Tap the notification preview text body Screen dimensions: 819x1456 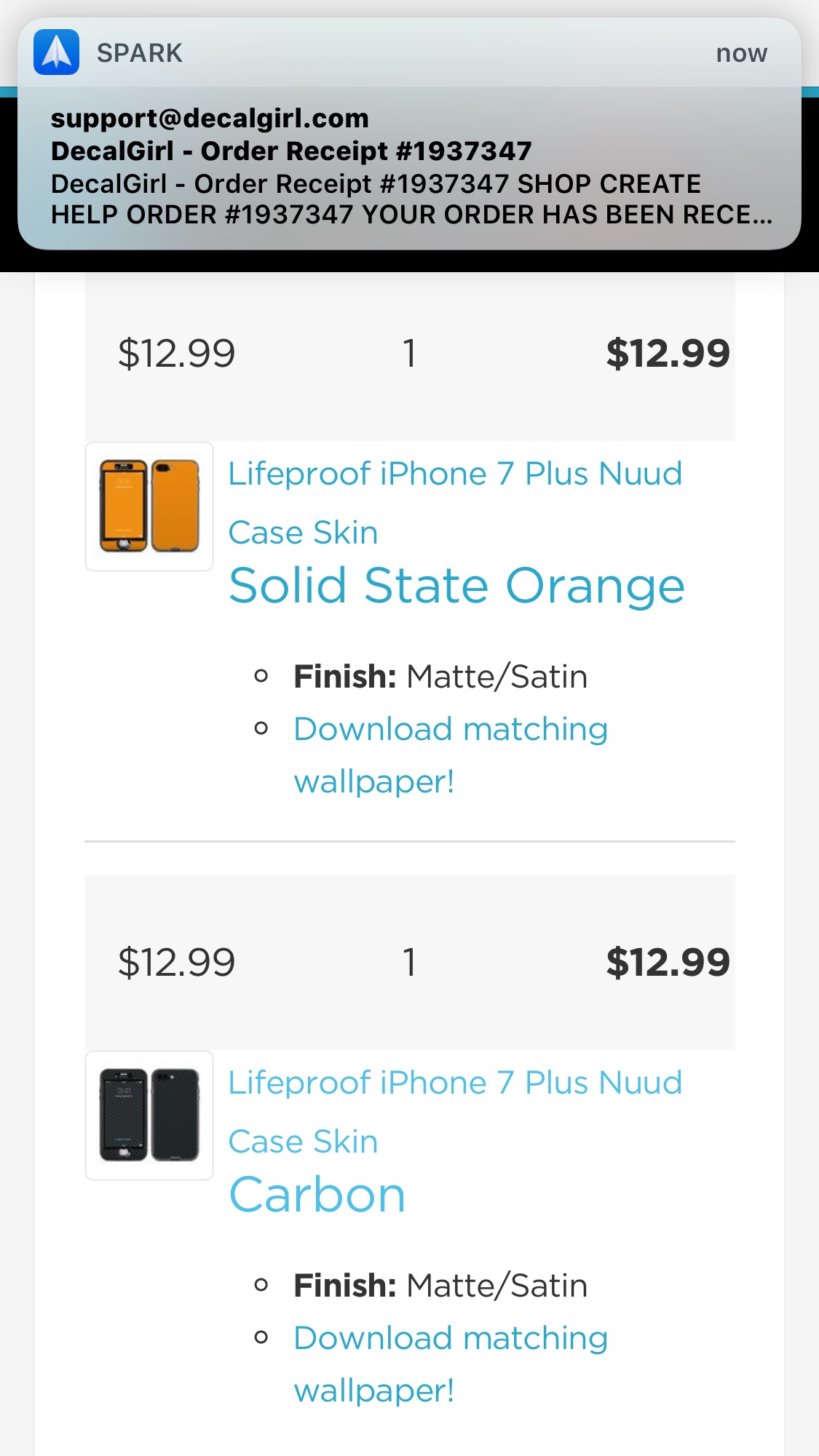coord(411,199)
